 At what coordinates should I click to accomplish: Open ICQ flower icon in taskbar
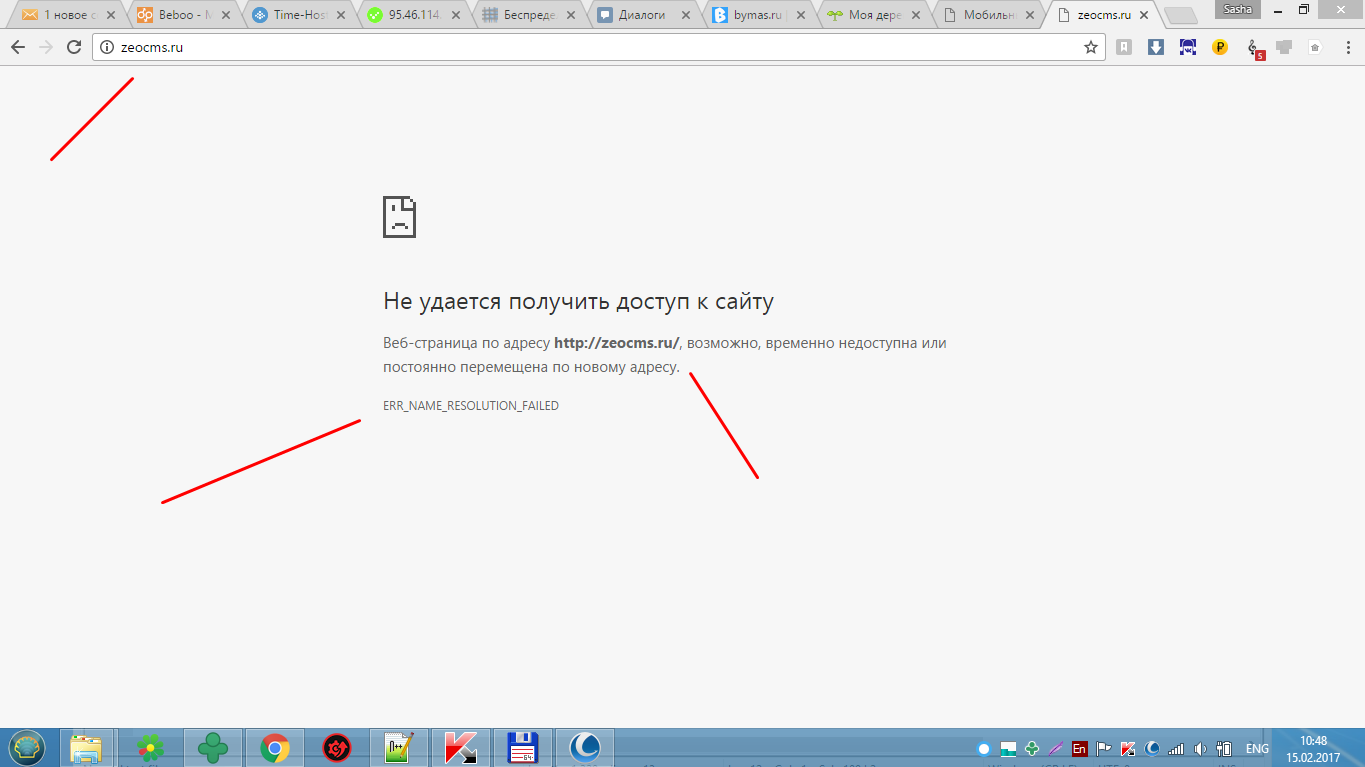point(151,748)
